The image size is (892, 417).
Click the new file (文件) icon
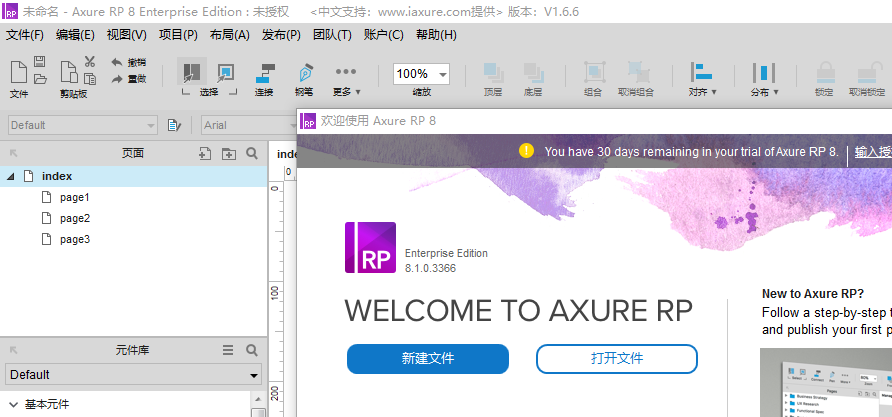pos(19,72)
